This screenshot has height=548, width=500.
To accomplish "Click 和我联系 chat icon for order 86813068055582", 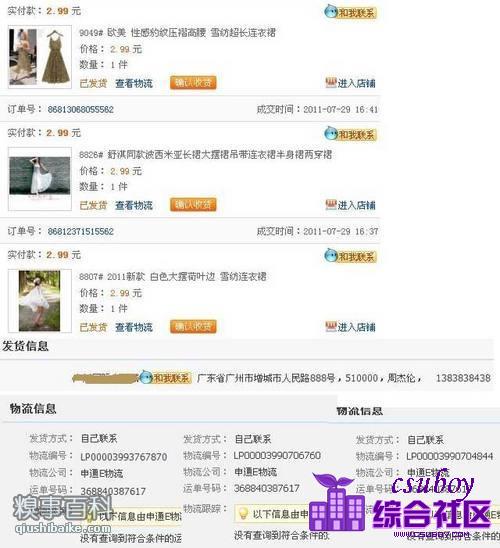I will tap(350, 134).
